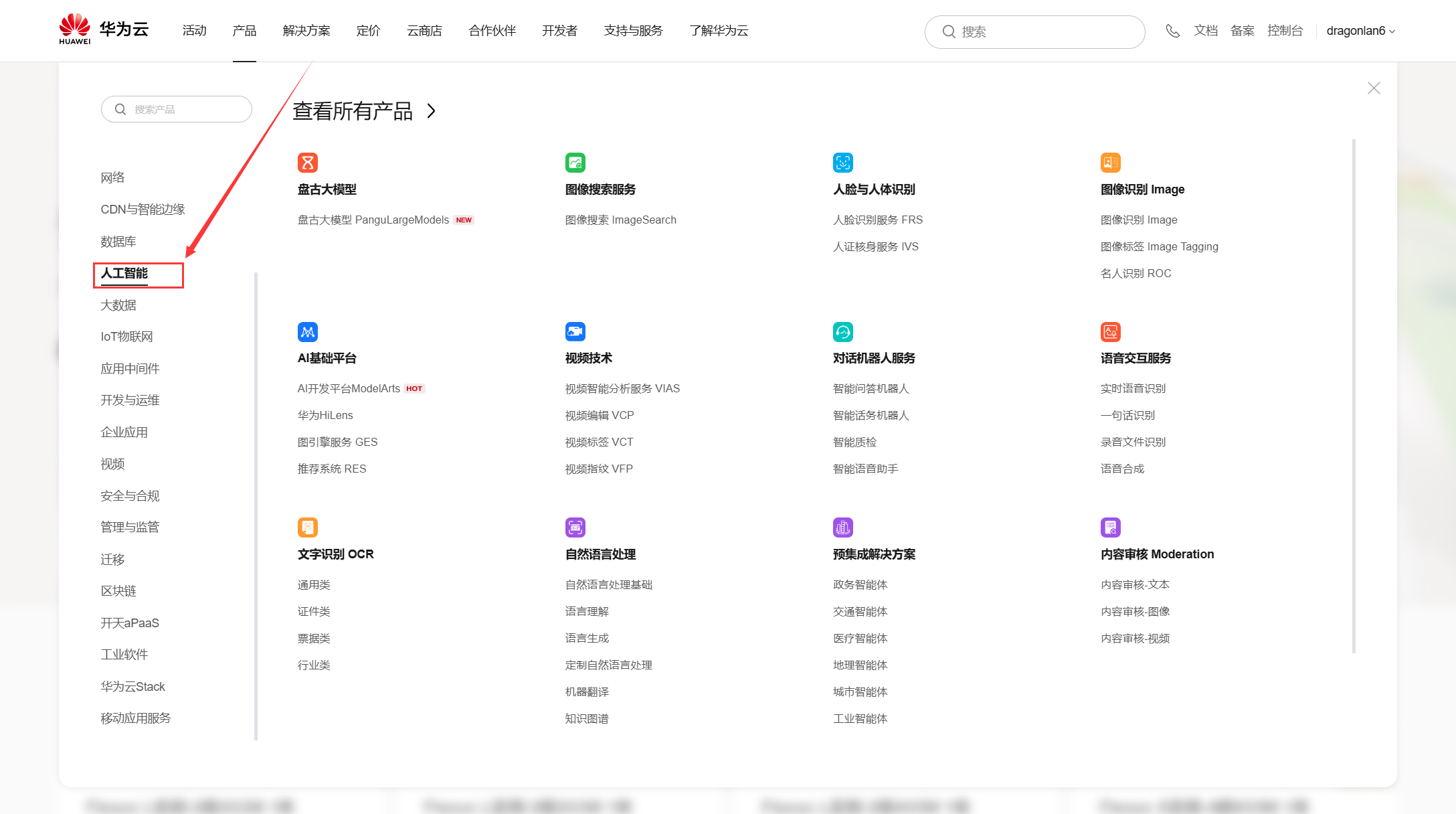The width and height of the screenshot is (1456, 814).
Task: Click the 视频技术 camera icon
Action: [x=575, y=332]
